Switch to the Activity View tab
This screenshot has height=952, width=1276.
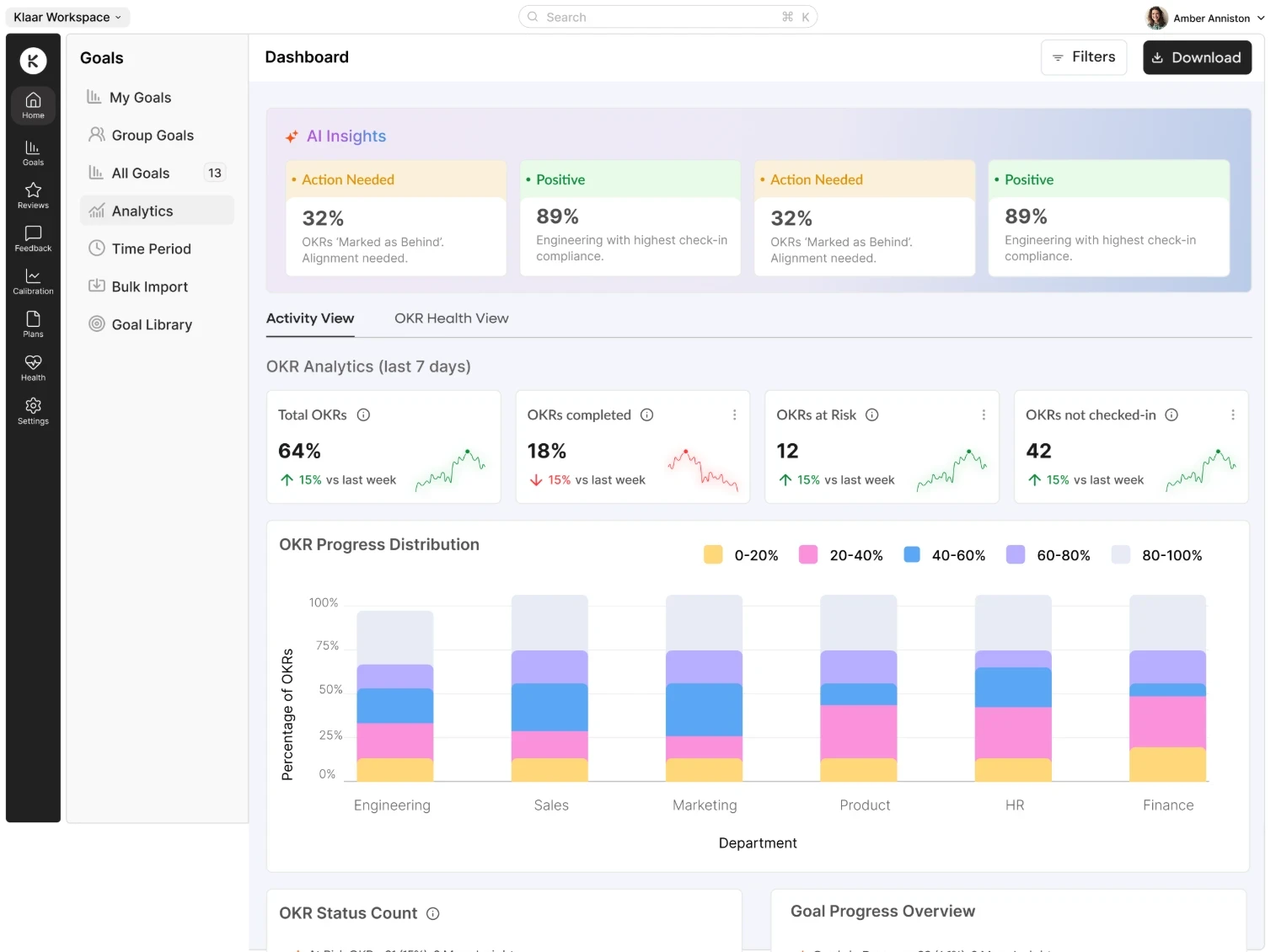[310, 318]
